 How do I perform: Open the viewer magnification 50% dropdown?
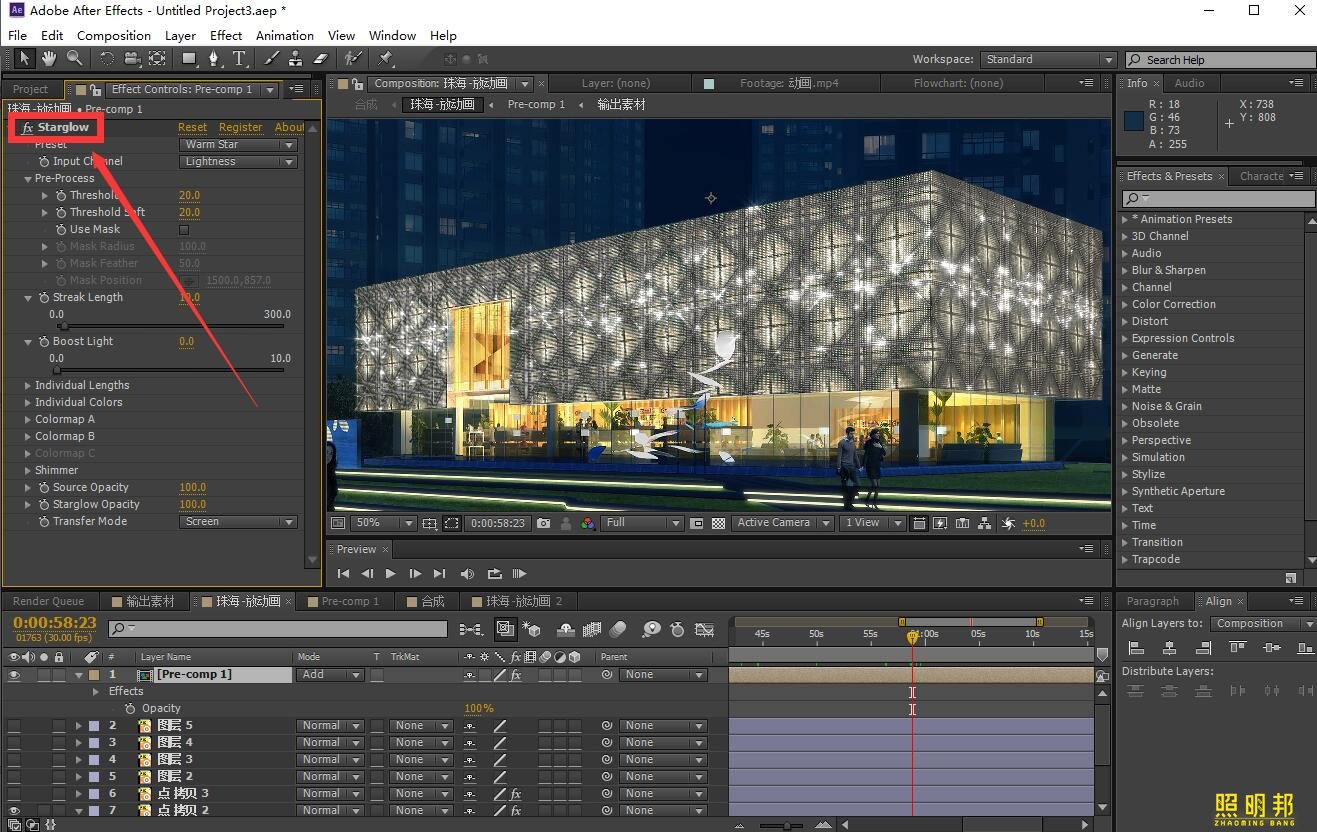click(x=385, y=523)
